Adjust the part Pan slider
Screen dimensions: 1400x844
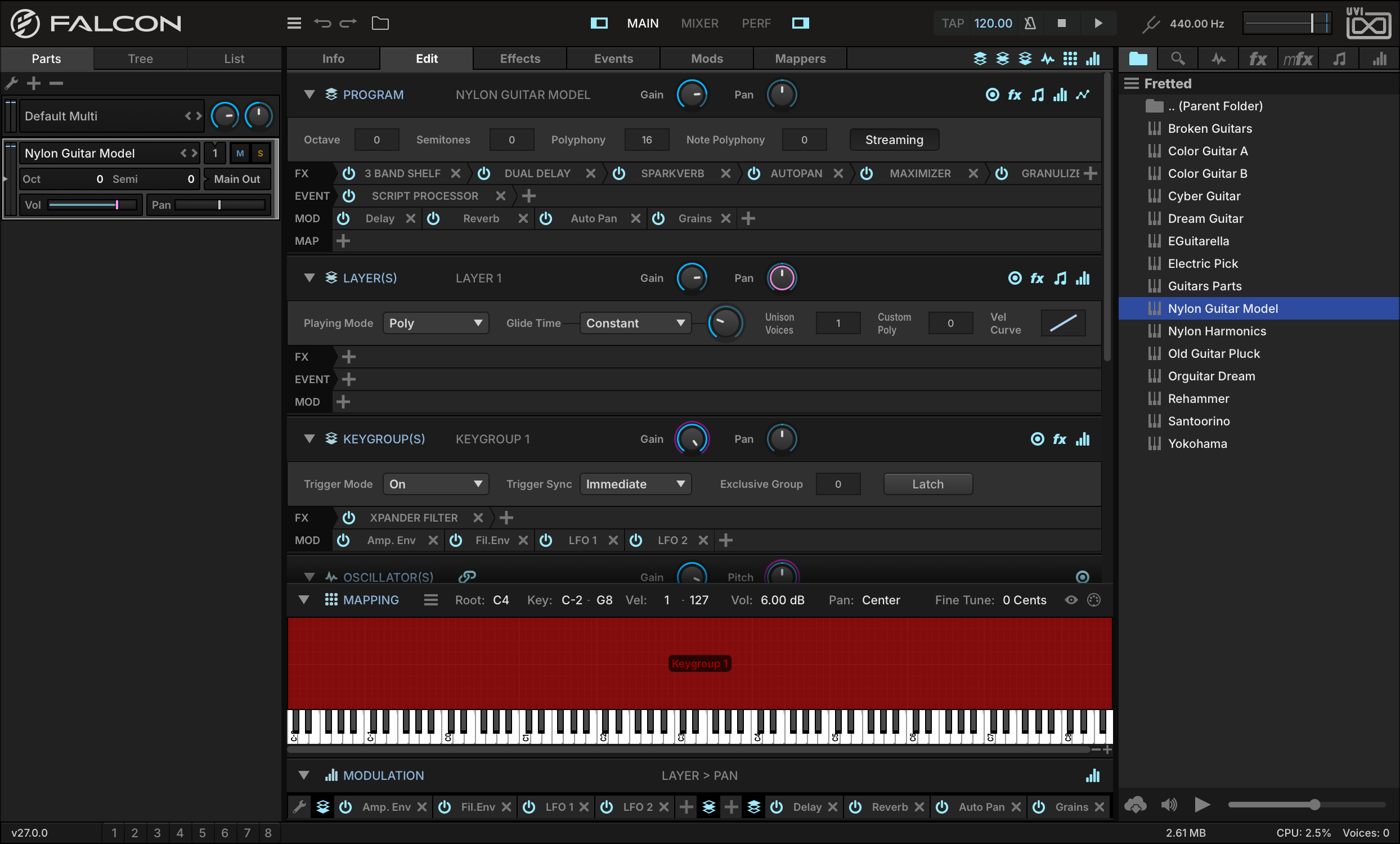click(220, 205)
